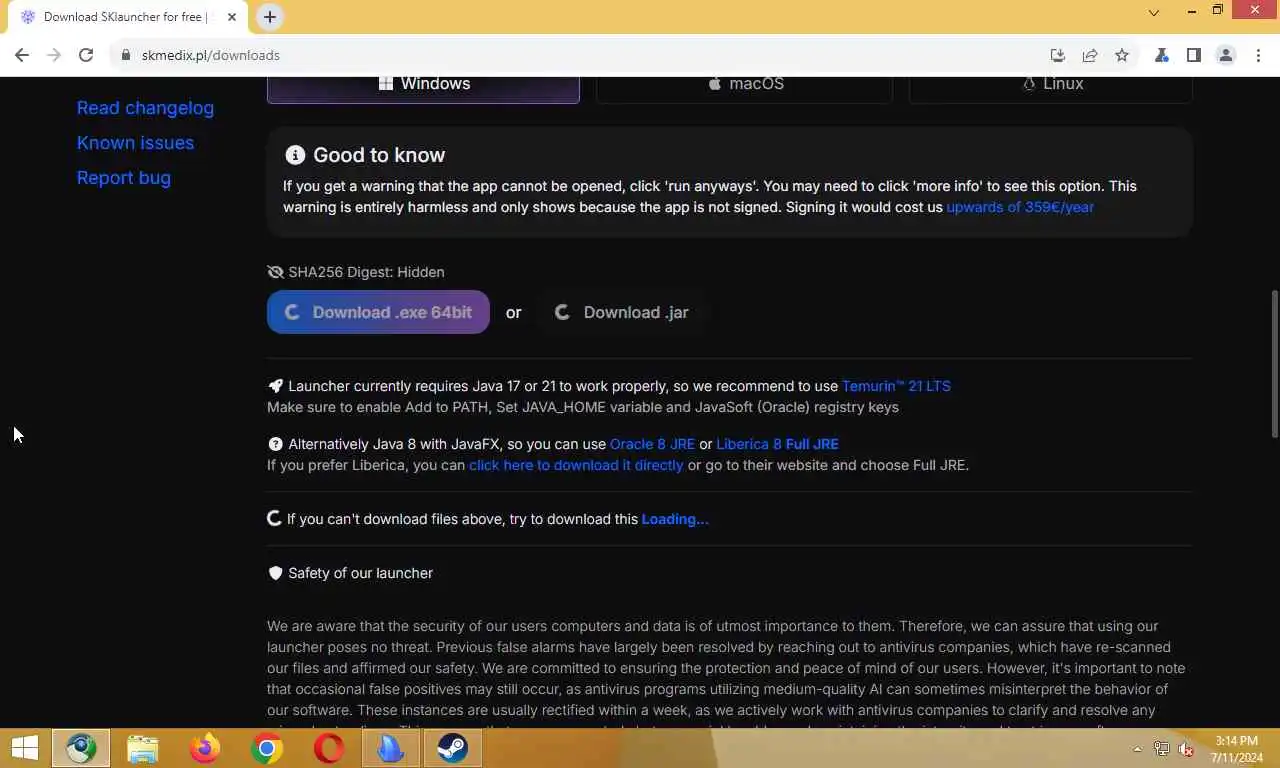The height and width of the screenshot is (768, 1280).
Task: Go back to the previous page
Action: (x=22, y=55)
